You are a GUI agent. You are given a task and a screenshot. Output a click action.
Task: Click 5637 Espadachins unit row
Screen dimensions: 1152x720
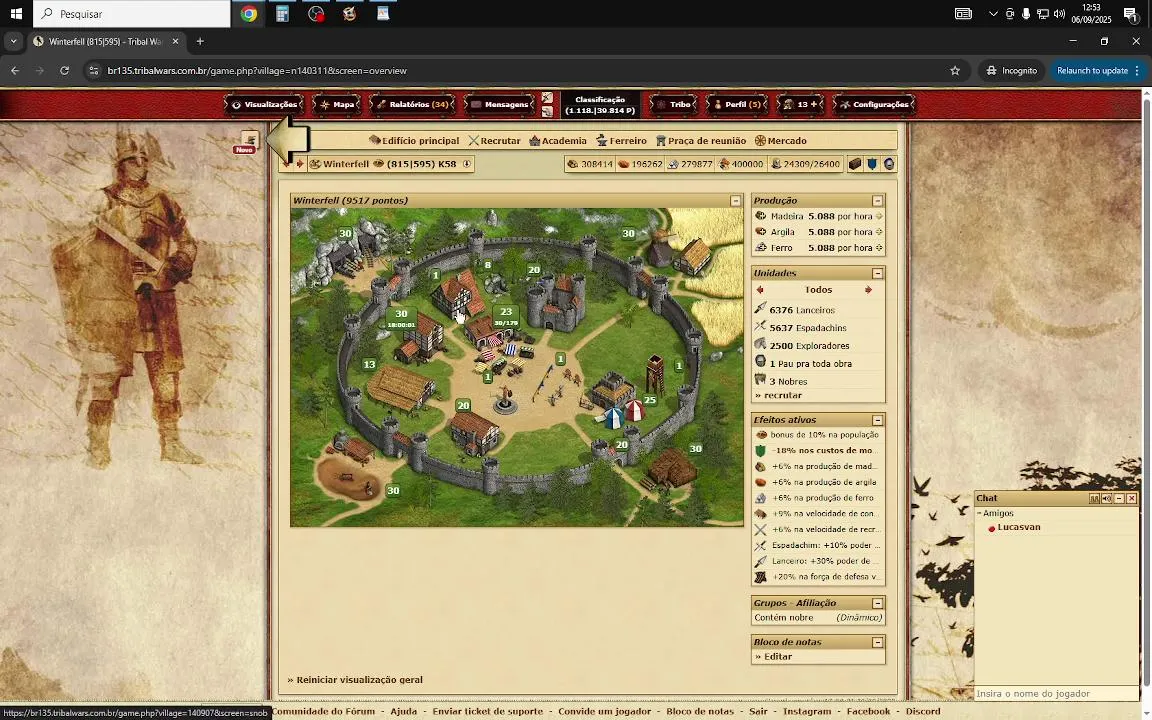(x=818, y=328)
